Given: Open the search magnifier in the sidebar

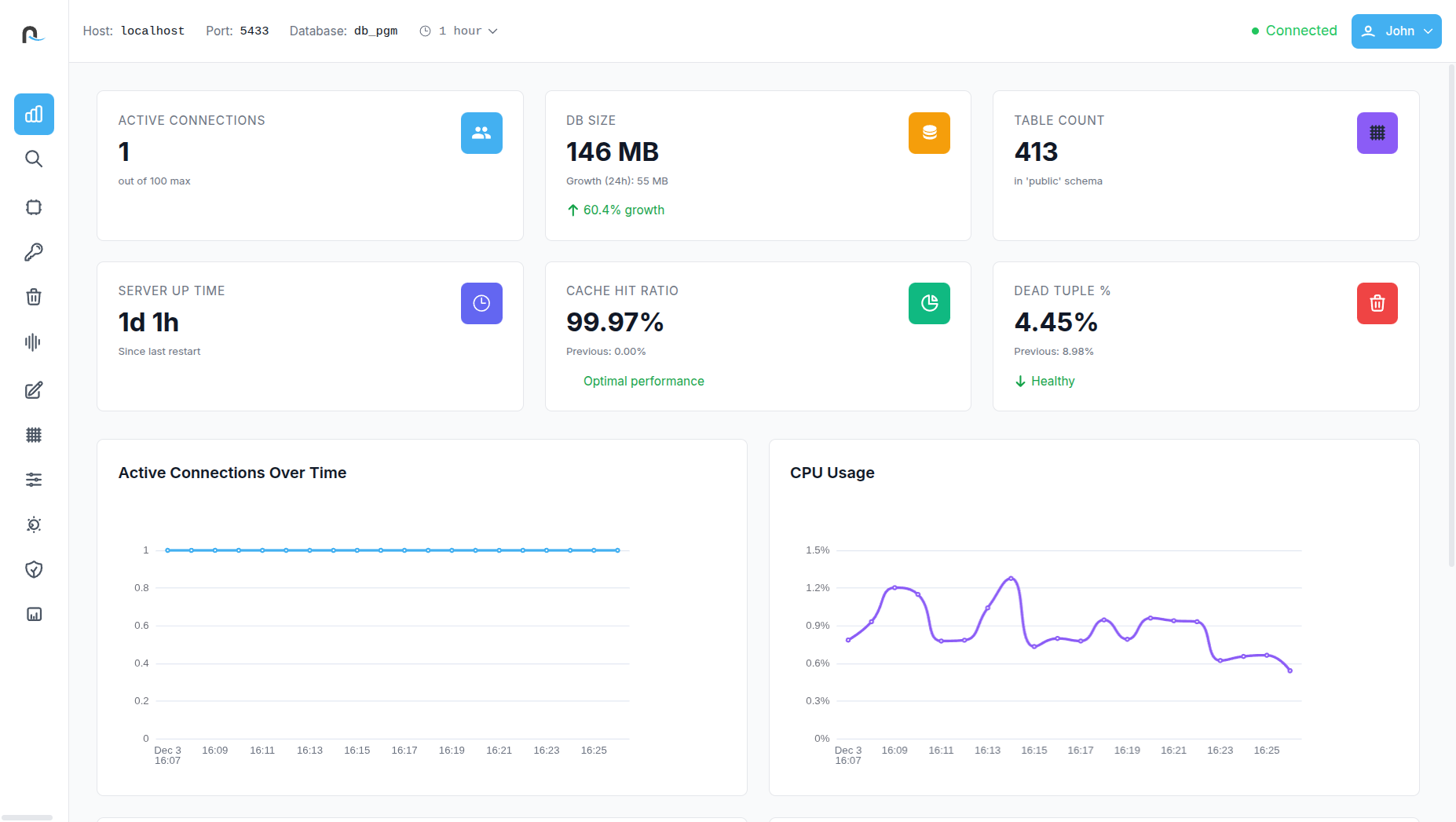Looking at the screenshot, I should tap(34, 159).
